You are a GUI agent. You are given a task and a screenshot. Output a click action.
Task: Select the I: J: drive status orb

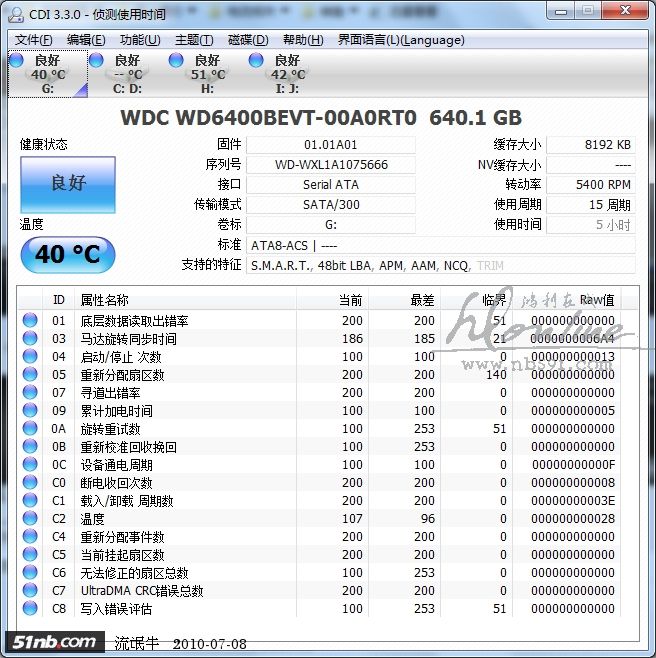pyautogui.click(x=256, y=61)
